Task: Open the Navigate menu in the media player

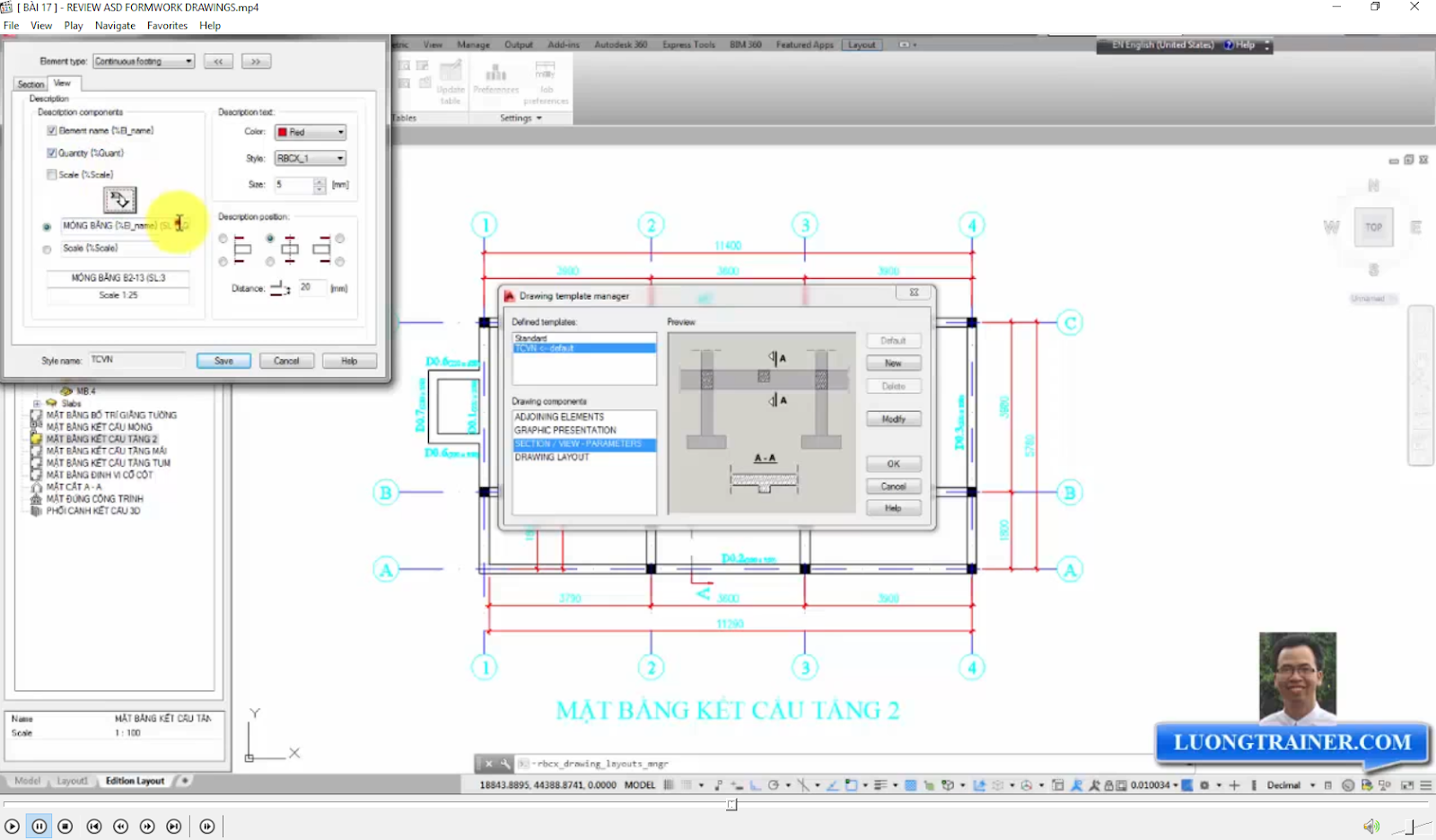Action: pos(115,25)
